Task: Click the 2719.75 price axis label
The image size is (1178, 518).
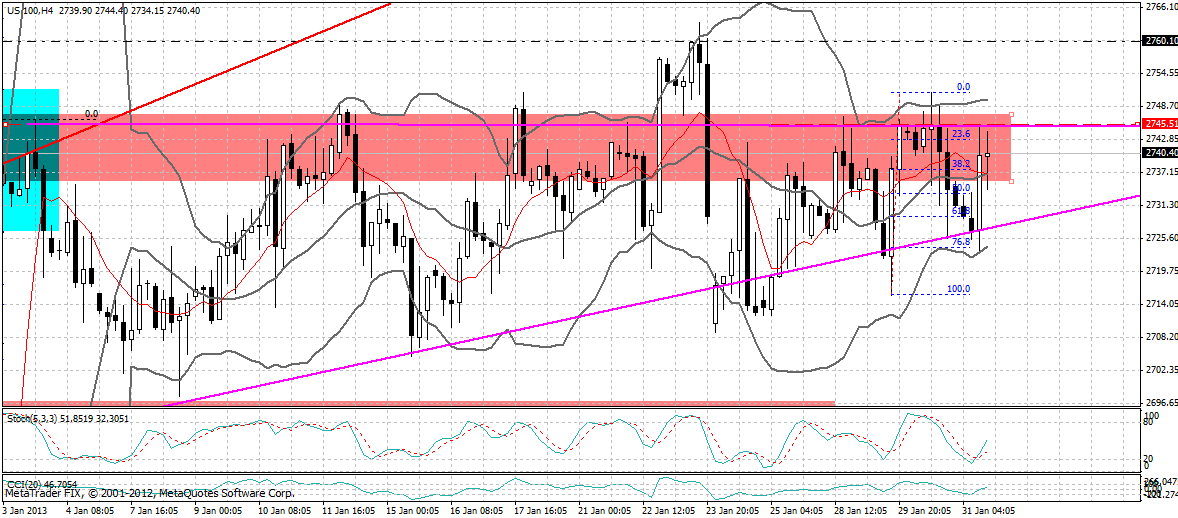Action: pyautogui.click(x=1161, y=271)
